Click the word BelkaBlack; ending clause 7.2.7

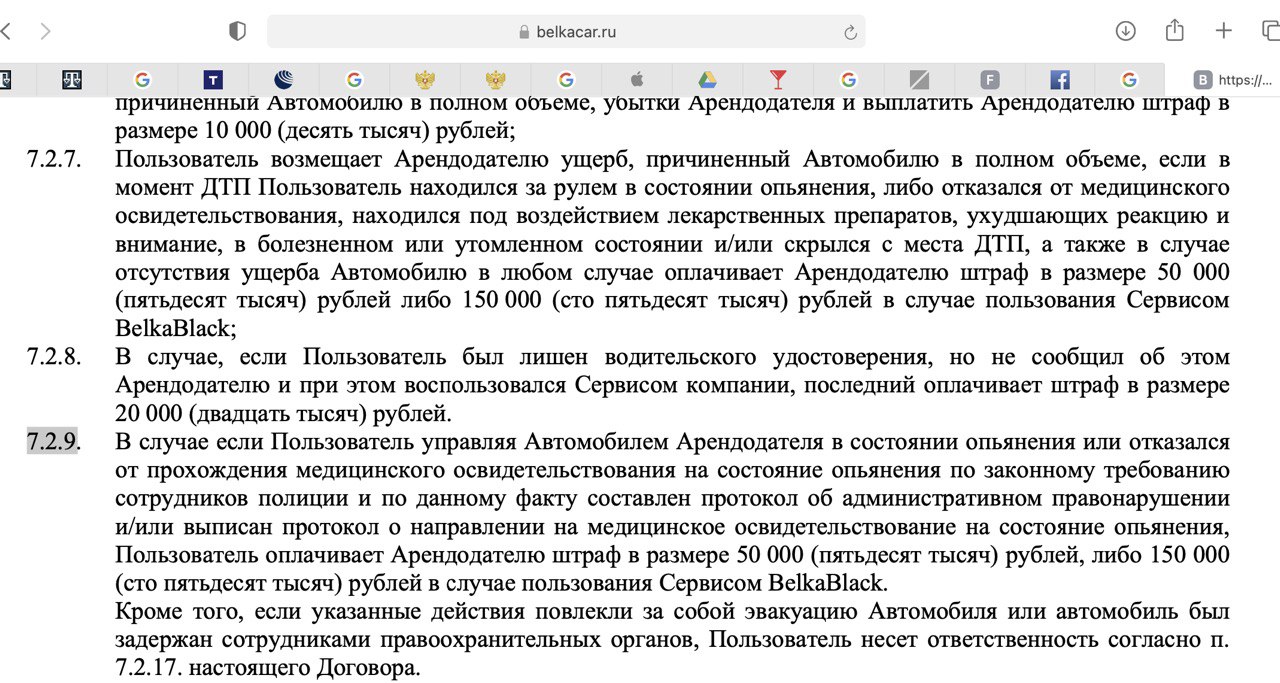[x=176, y=328]
